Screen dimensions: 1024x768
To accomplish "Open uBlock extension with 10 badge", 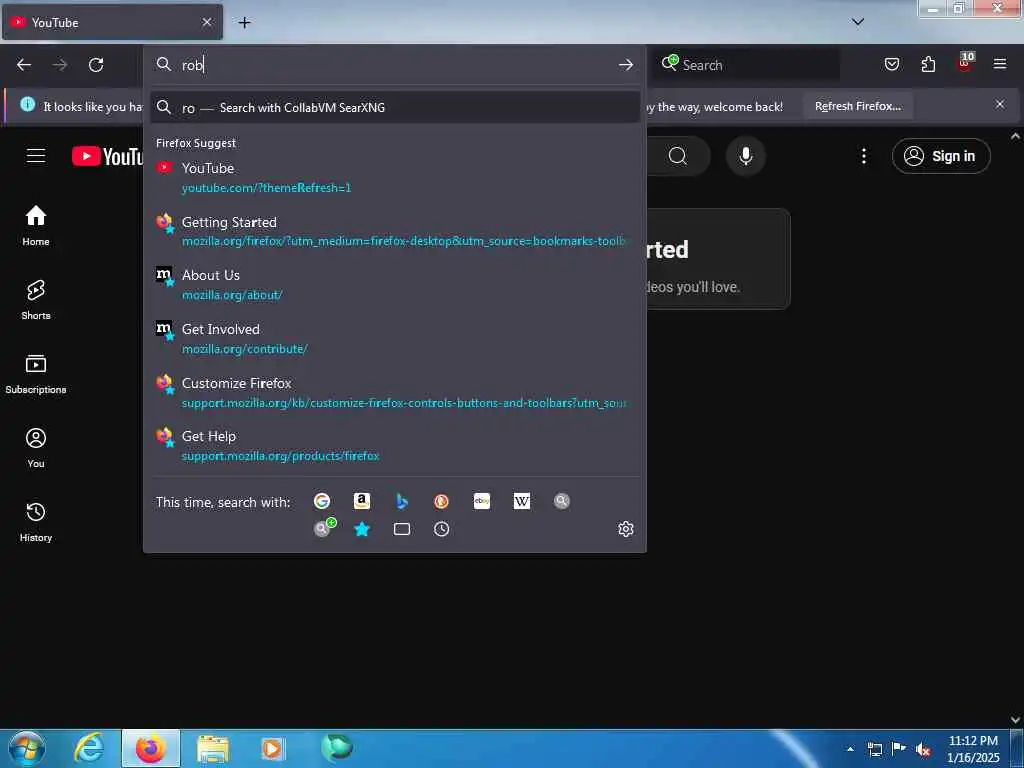I will click(x=965, y=63).
